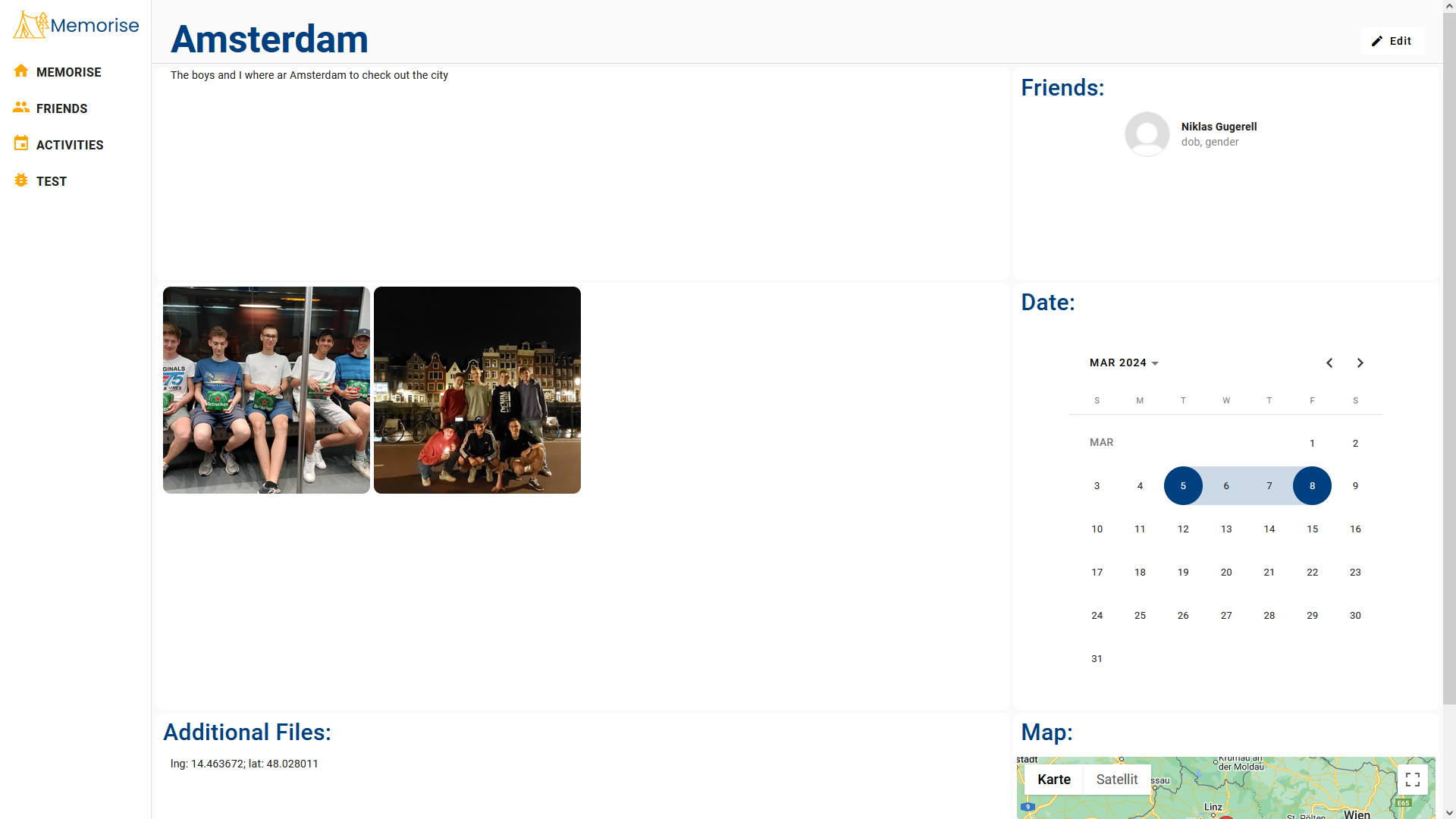Open Niklas Gugerell's friend avatar
This screenshot has height=819, width=1456.
1147,134
